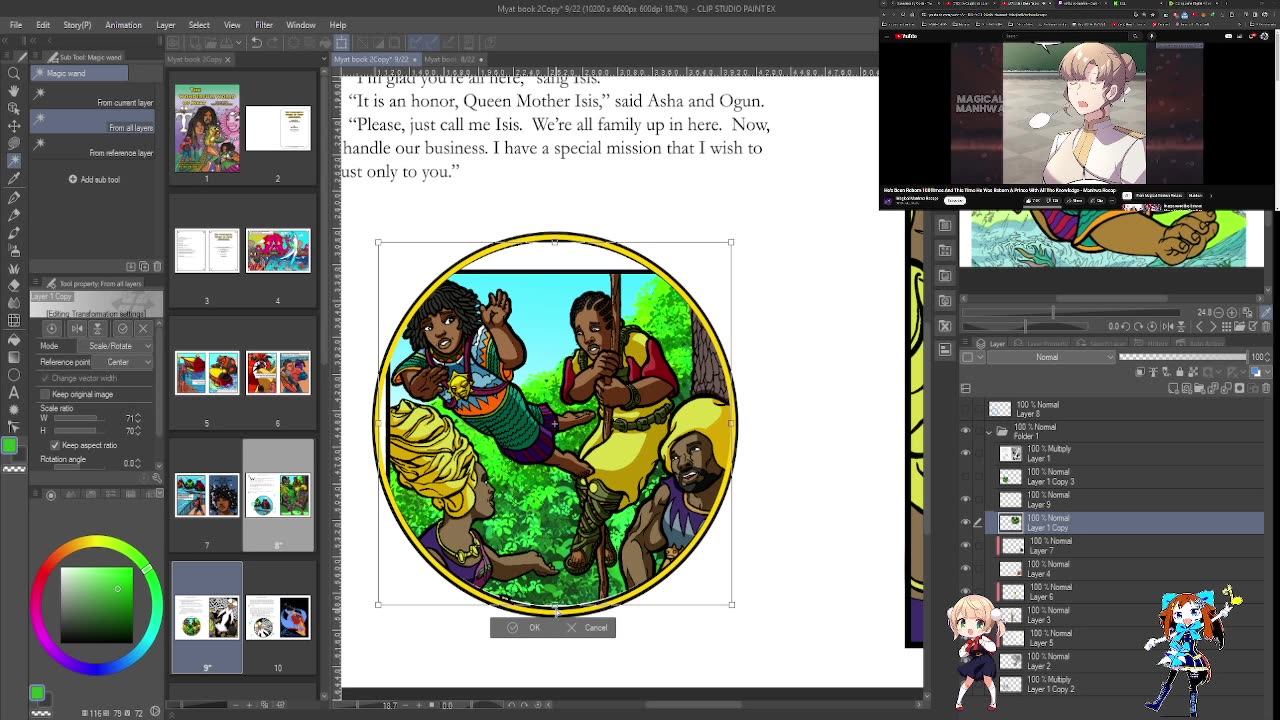This screenshot has height=720, width=1280.
Task: Confirm transformation with checkmark icon in Tool property
Action: [122, 328]
